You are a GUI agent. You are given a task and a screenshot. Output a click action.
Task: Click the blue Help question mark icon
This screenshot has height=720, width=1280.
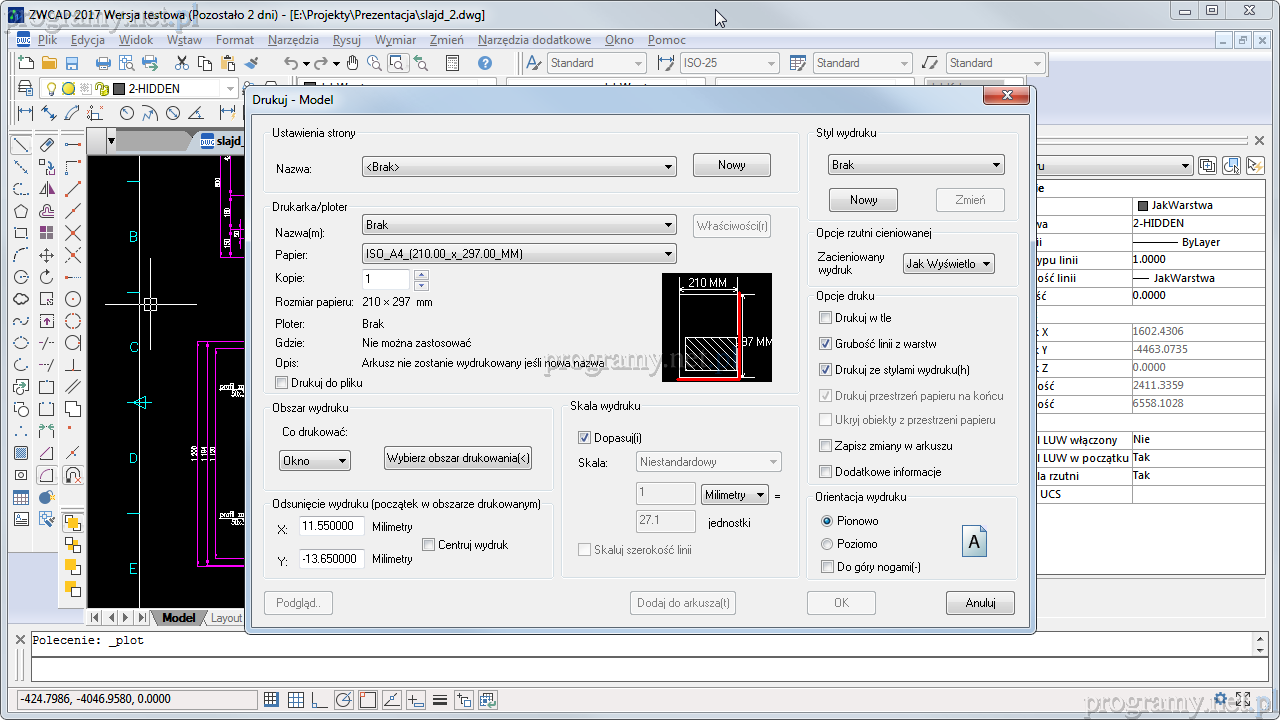pyautogui.click(x=485, y=63)
